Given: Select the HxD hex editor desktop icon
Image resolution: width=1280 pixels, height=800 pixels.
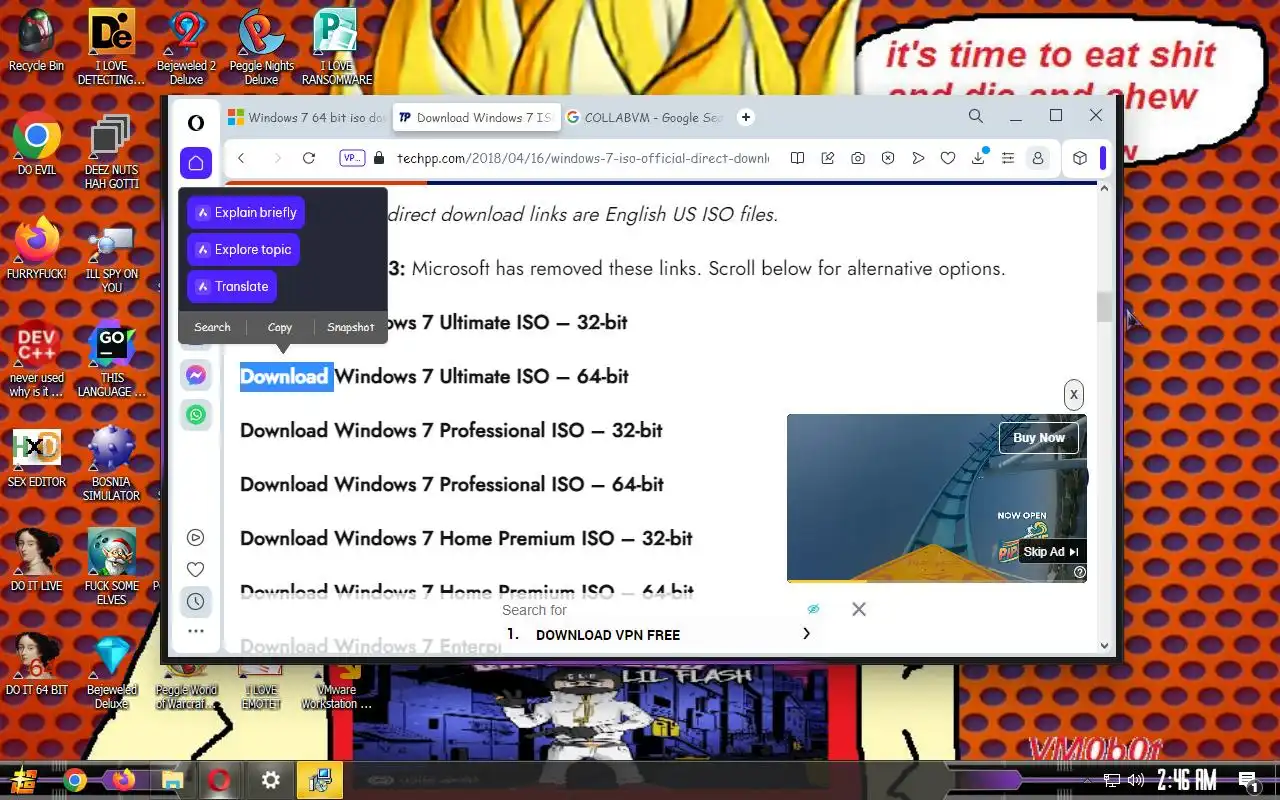Looking at the screenshot, I should (x=37, y=458).
